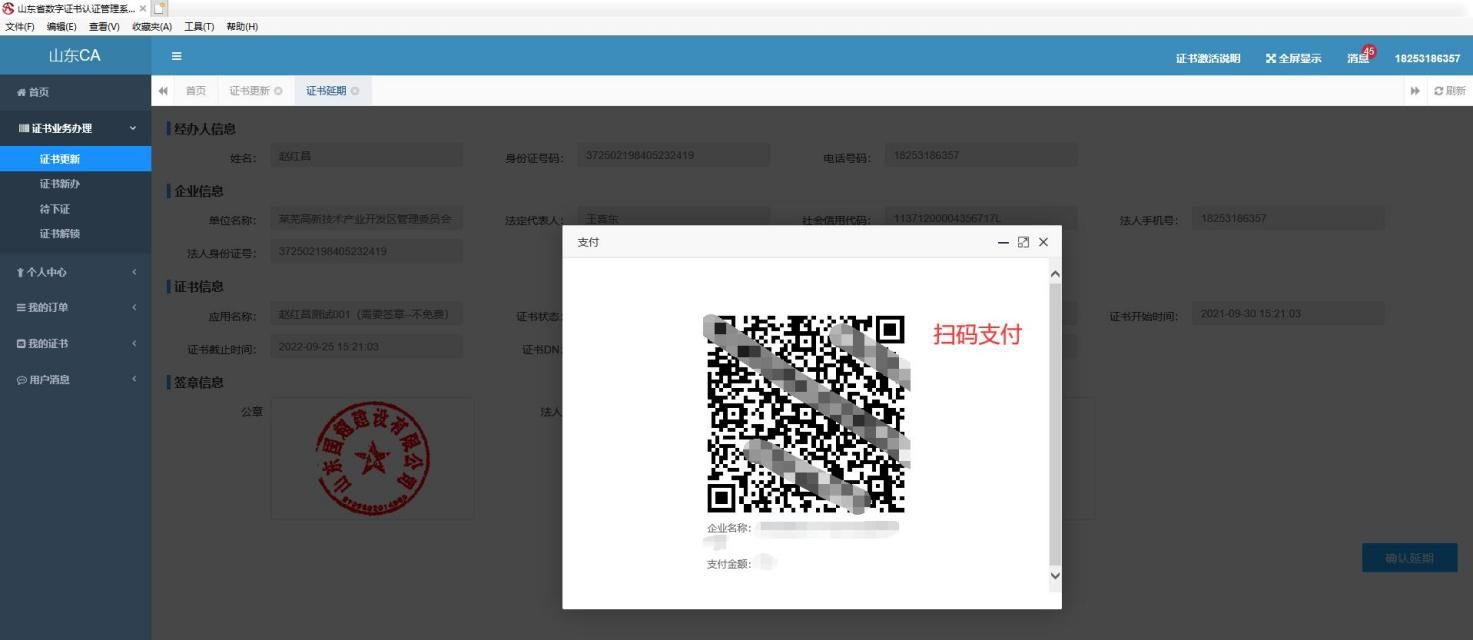The width and height of the screenshot is (1473, 640).
Task: Click the 证书截止时间 input field
Action: point(366,348)
